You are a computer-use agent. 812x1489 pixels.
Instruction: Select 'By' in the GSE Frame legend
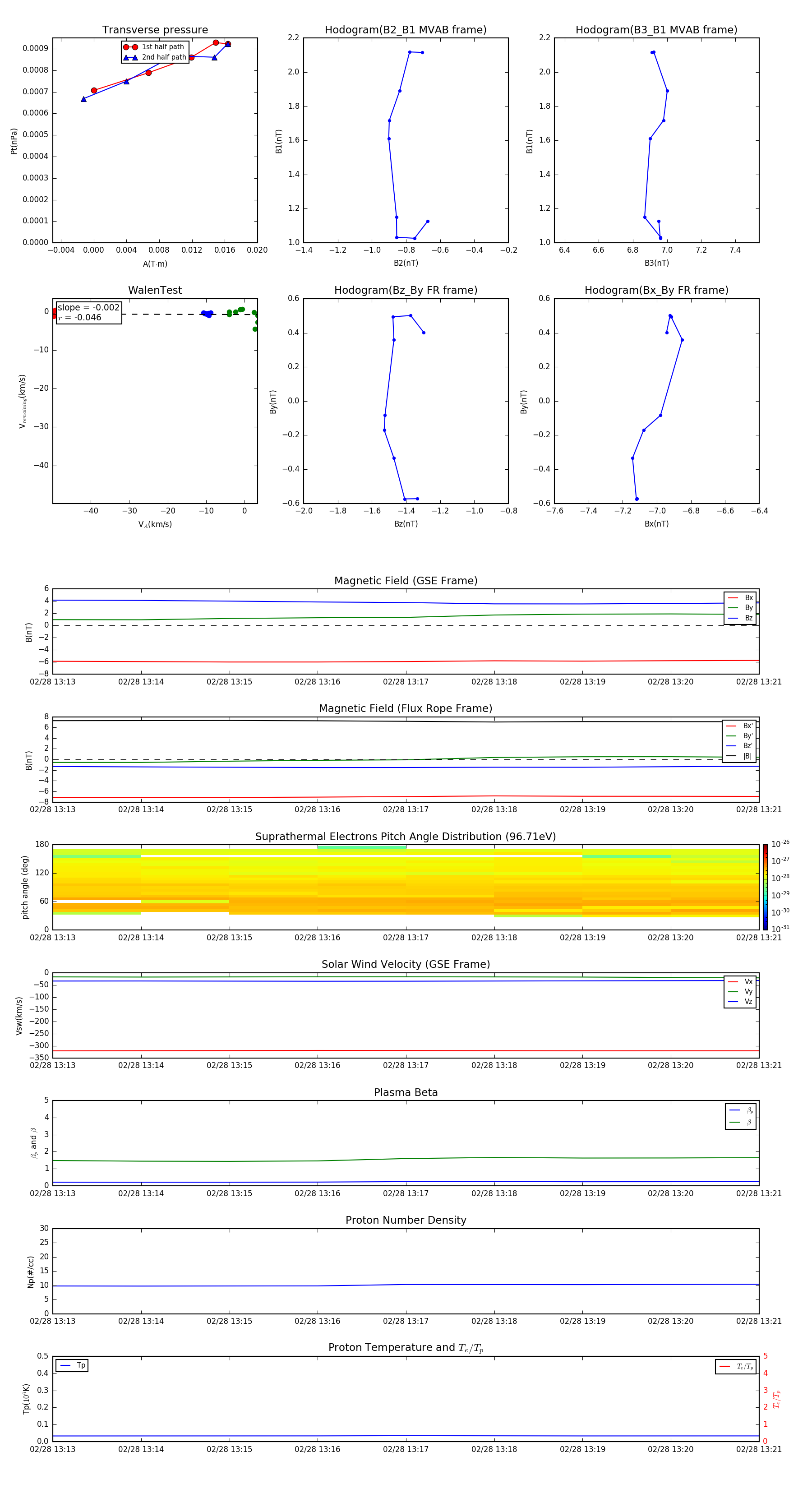click(741, 608)
